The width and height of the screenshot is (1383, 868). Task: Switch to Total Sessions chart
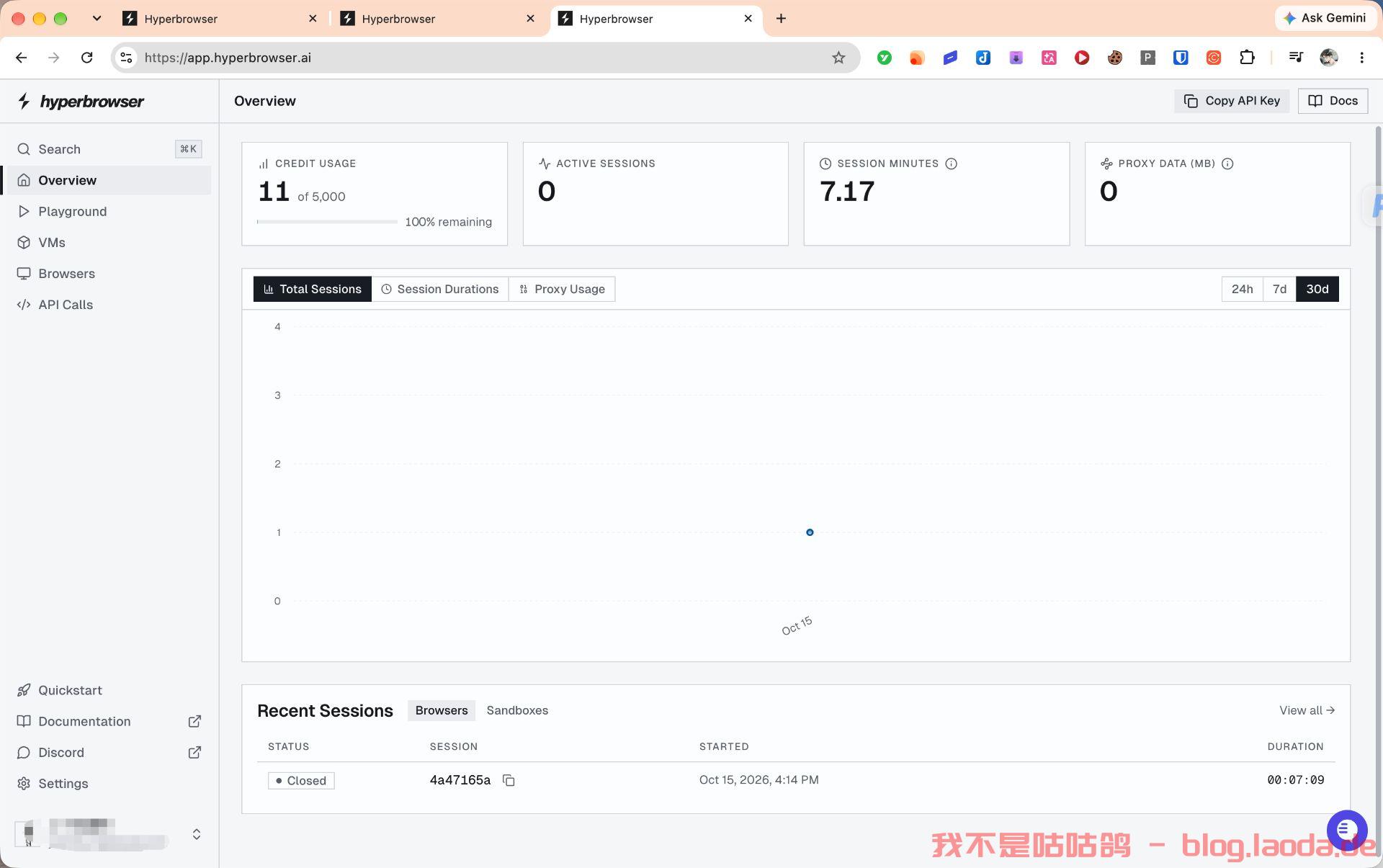coord(313,289)
